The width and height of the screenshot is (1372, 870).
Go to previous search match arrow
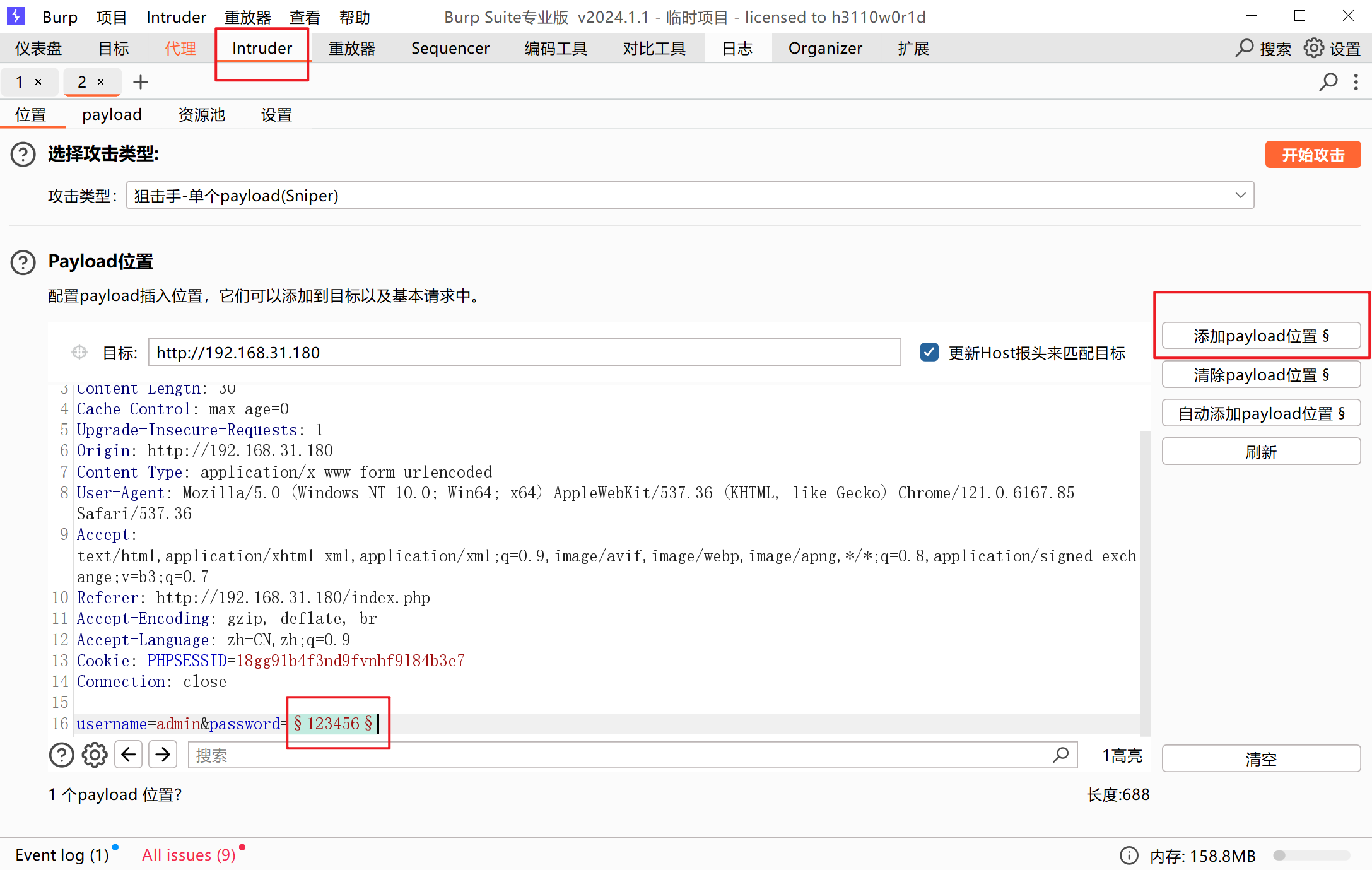pyautogui.click(x=129, y=755)
